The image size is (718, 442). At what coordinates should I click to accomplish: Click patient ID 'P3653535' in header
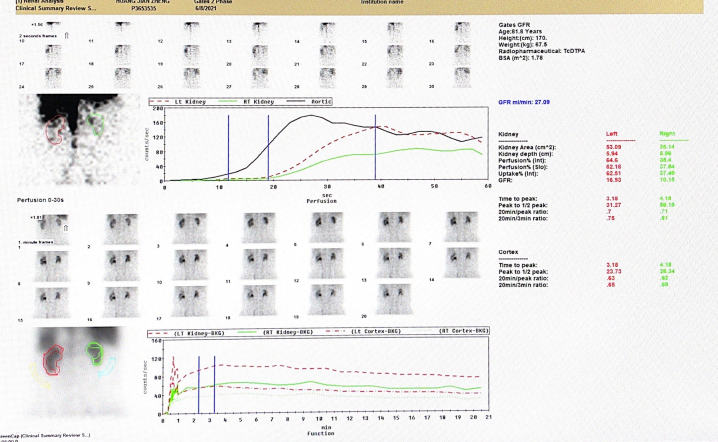tap(143, 8)
